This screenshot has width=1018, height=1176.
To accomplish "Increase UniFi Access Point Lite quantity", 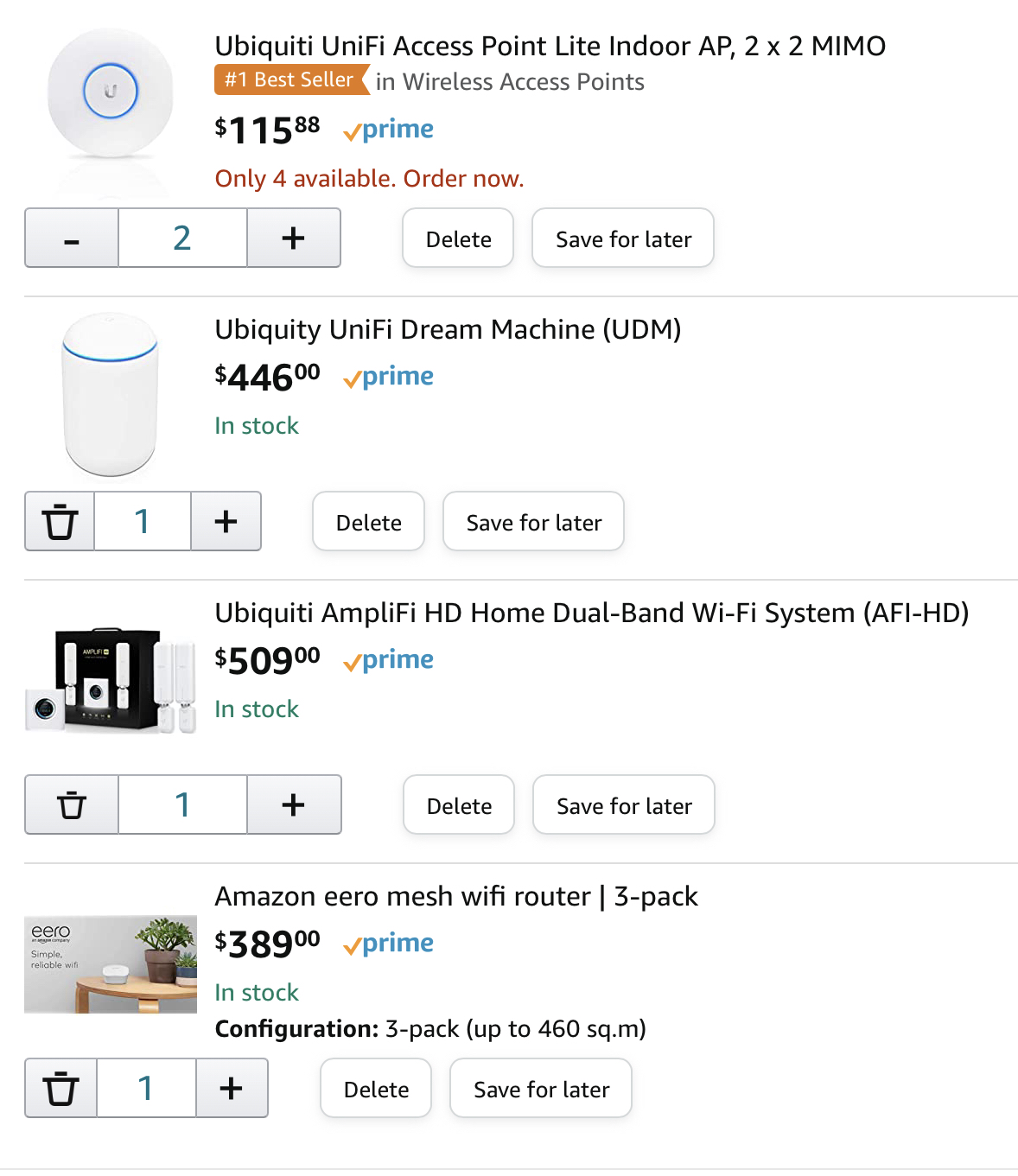I will tap(294, 238).
